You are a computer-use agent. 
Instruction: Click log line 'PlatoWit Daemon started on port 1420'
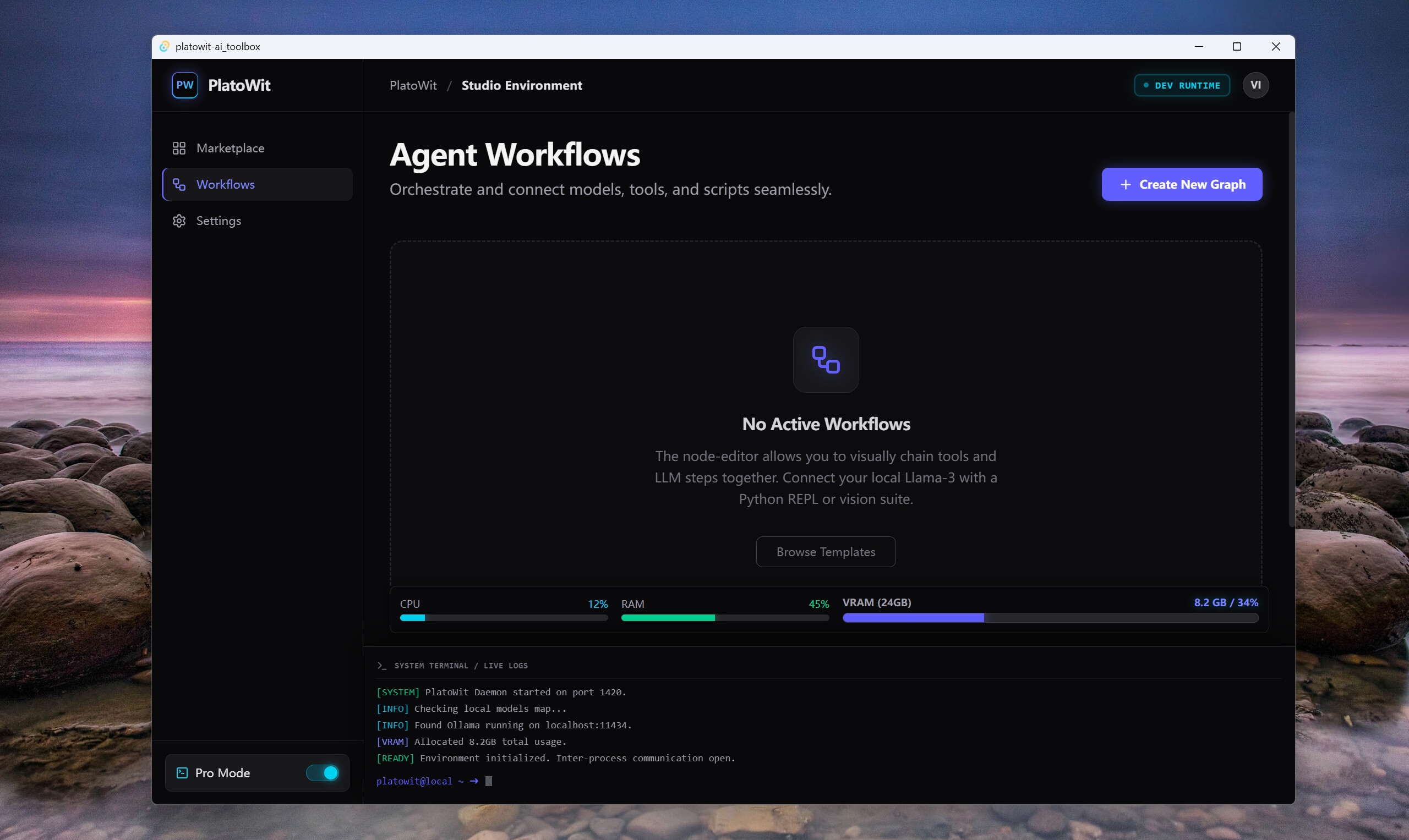tap(501, 692)
